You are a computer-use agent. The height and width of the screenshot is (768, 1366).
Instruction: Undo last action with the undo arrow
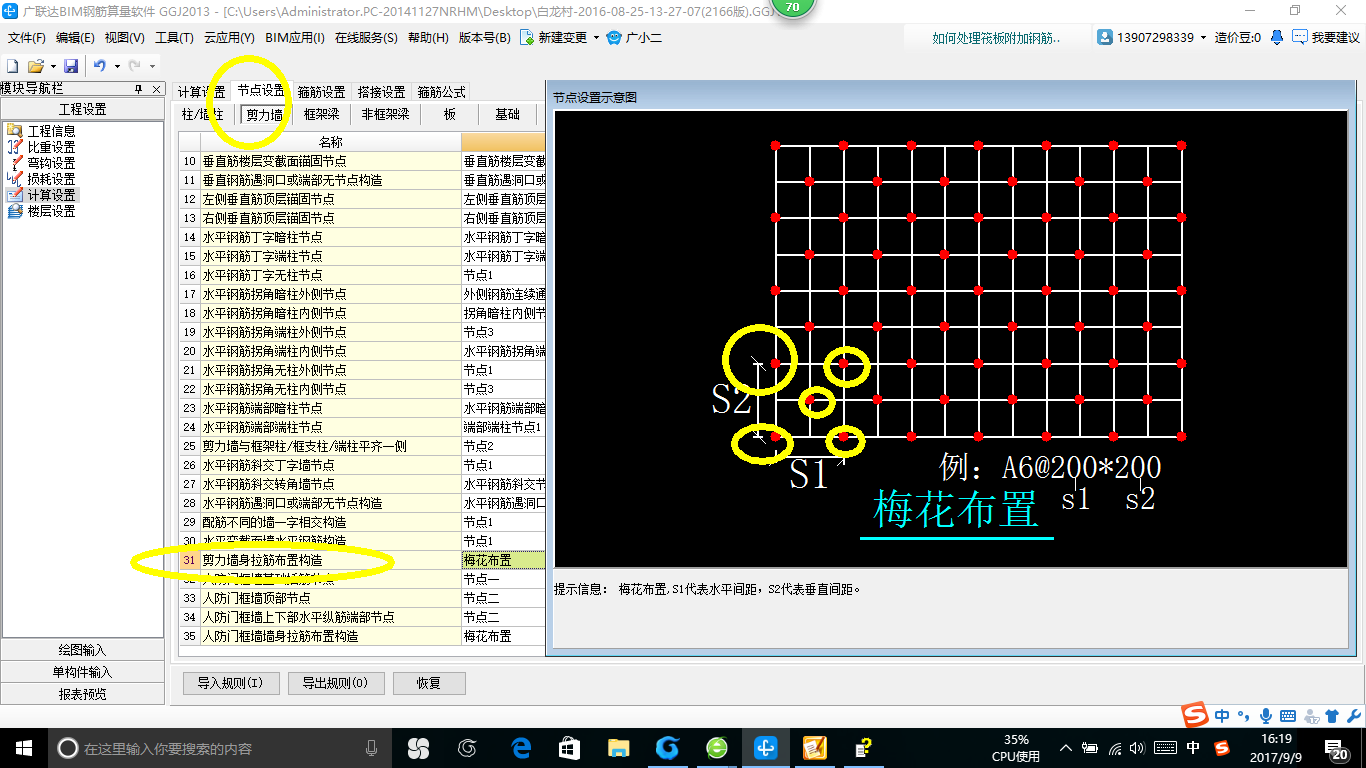coord(100,66)
